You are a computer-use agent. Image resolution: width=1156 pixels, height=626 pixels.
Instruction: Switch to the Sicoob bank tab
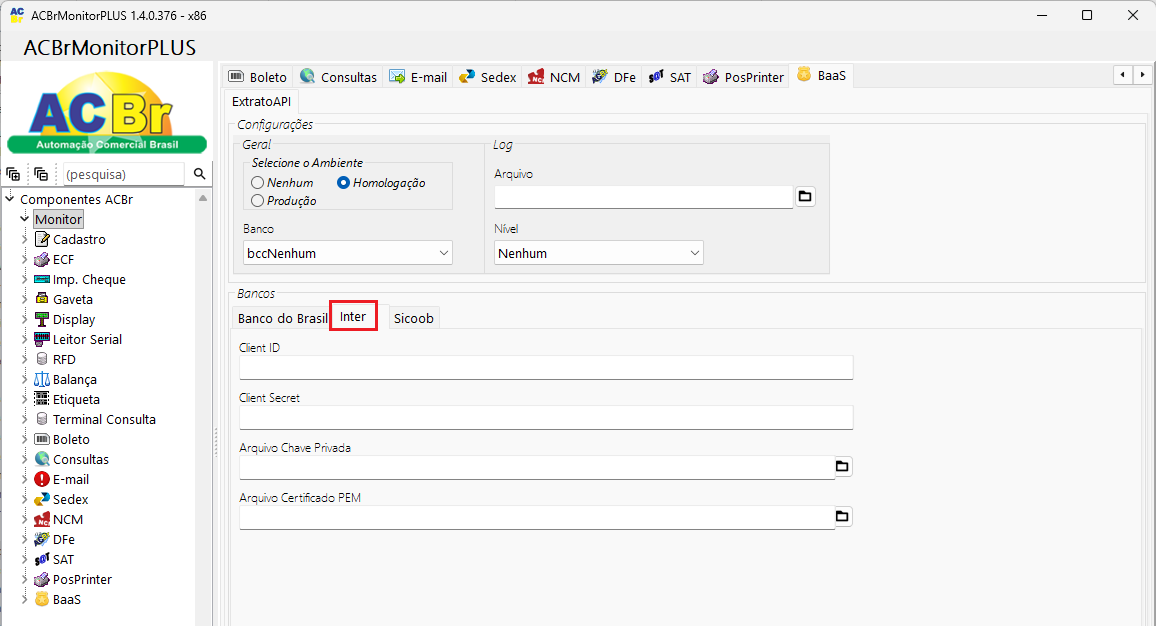coord(413,318)
